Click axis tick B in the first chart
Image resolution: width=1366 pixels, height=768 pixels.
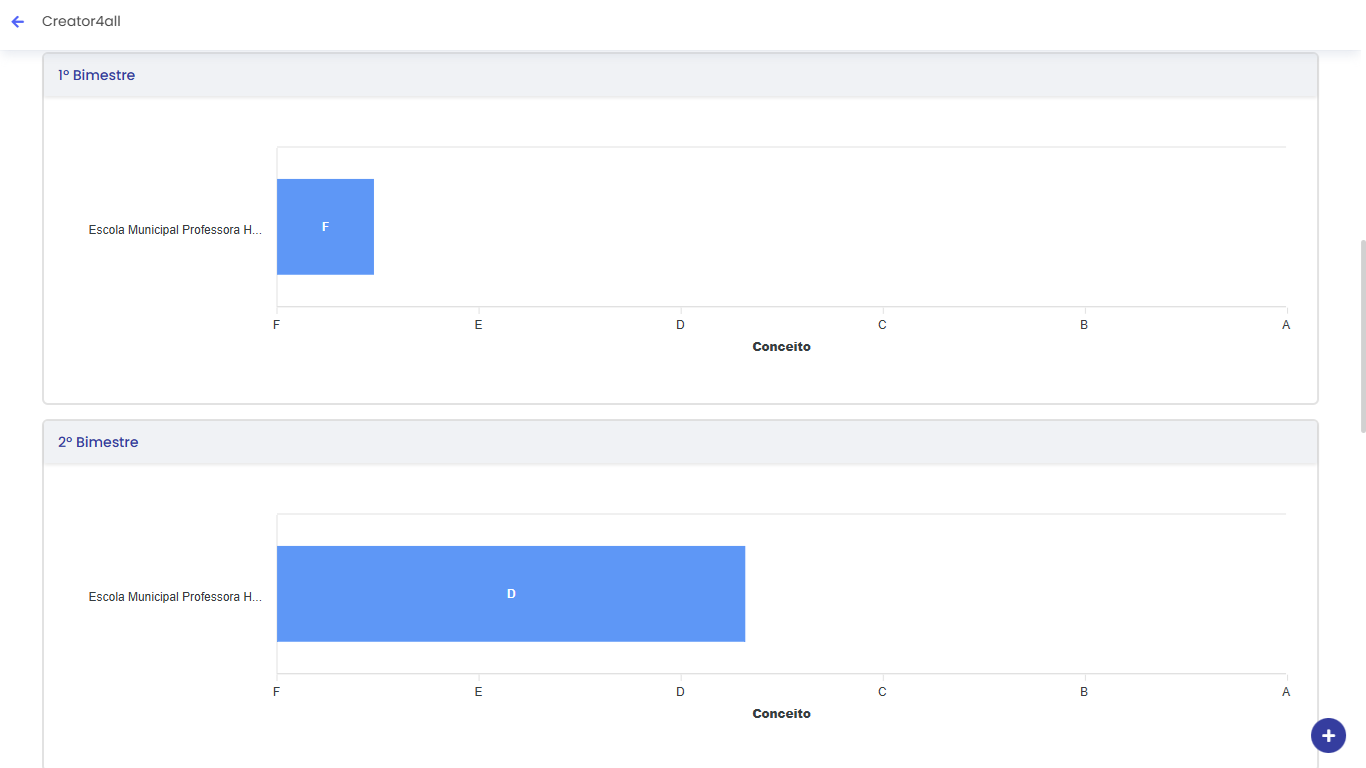(x=1084, y=325)
